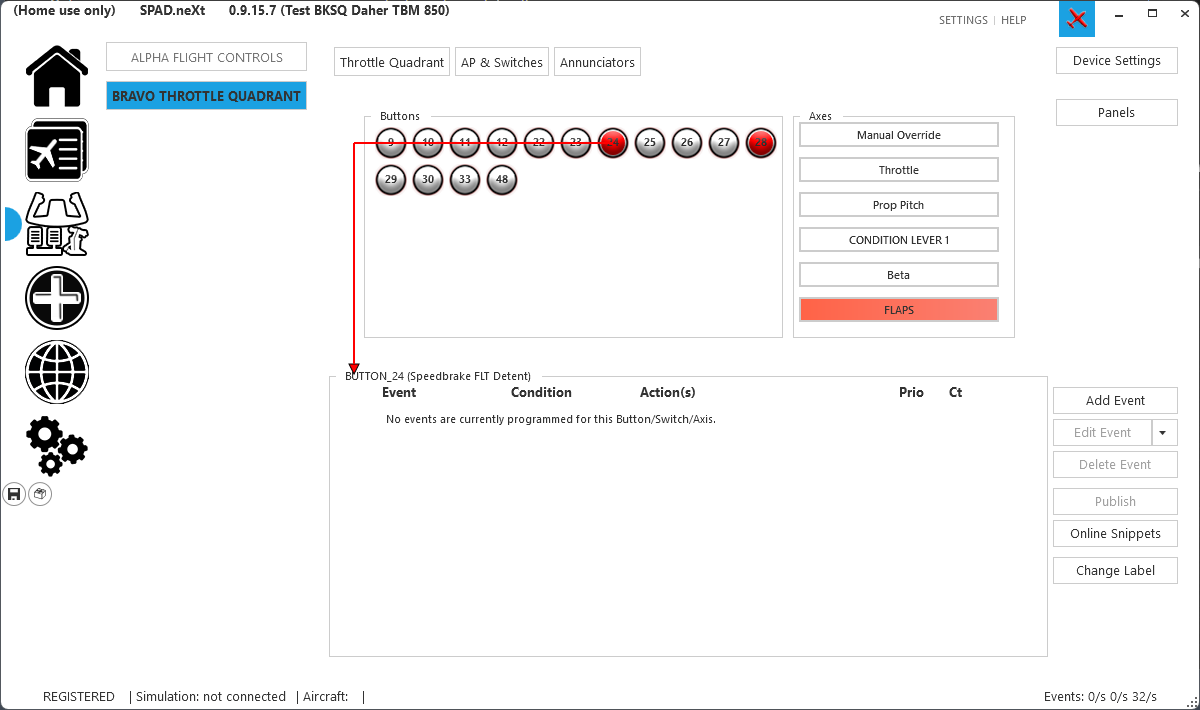Click the round plus add-ons icon
The image size is (1200, 710).
(x=57, y=298)
